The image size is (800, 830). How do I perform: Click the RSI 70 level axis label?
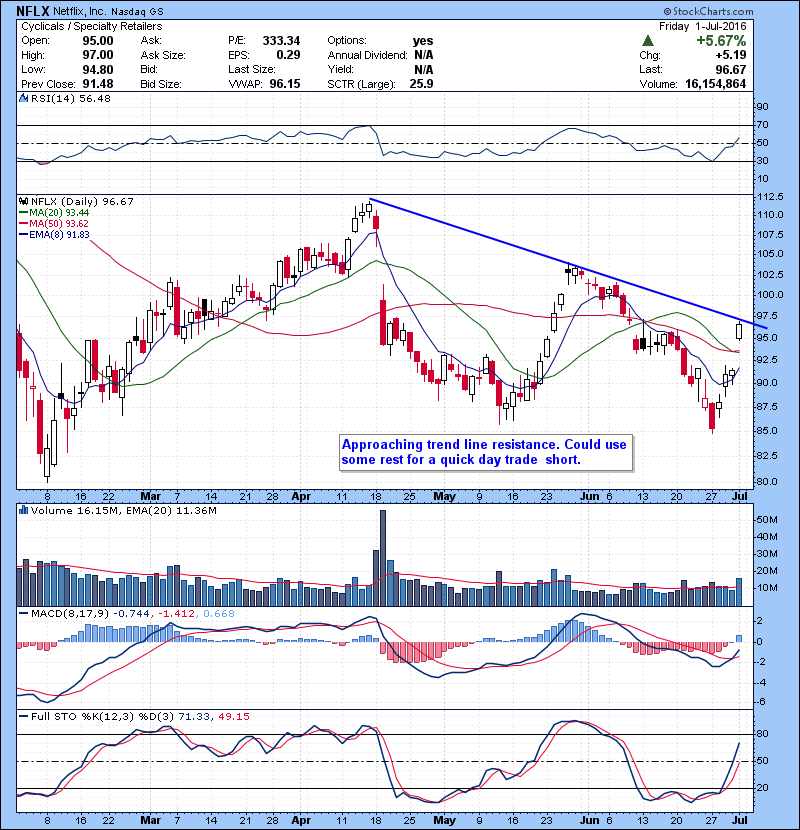[763, 125]
